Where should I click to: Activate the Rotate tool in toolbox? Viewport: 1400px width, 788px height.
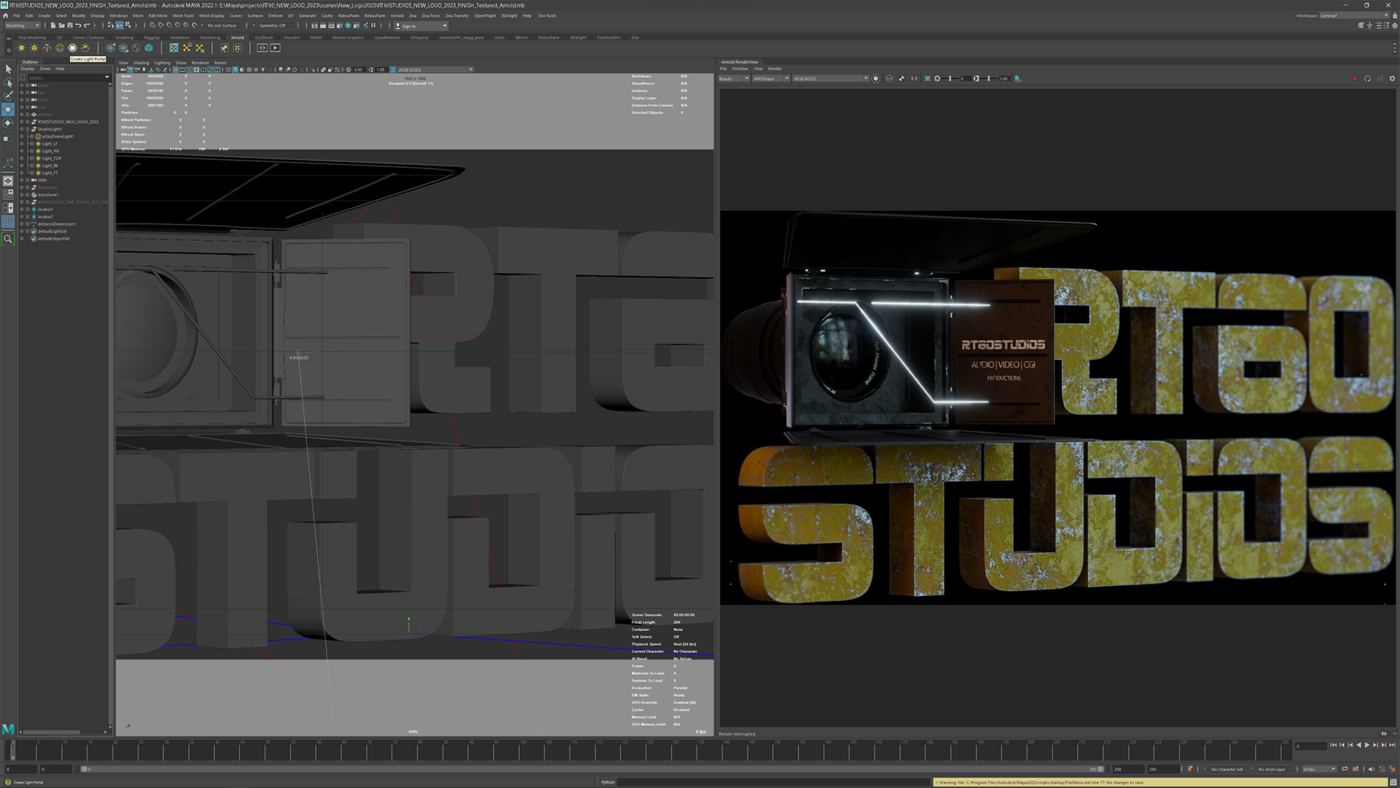point(8,123)
